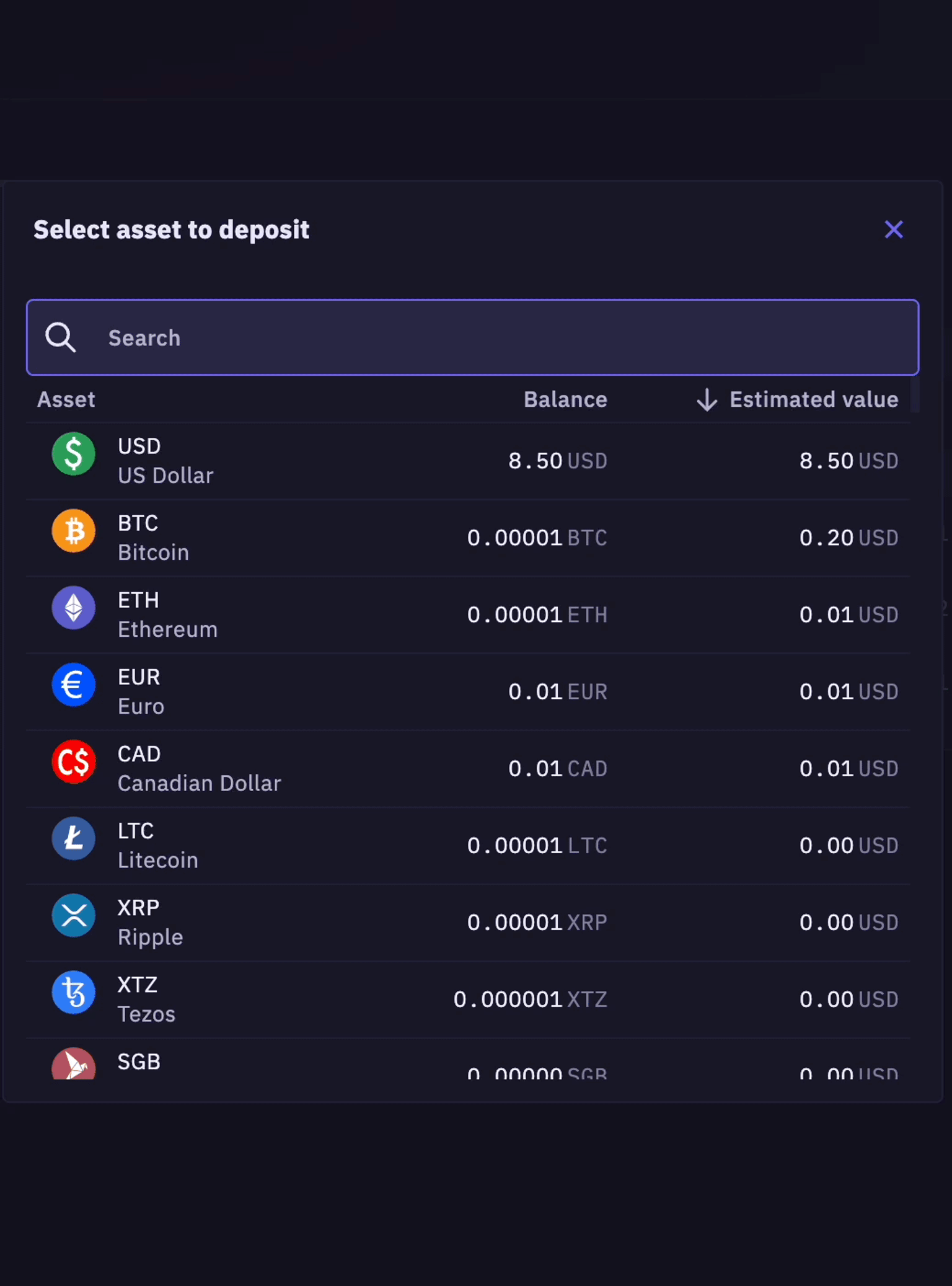Viewport: 952px width, 1286px height.
Task: Click the search magnifier icon
Action: [x=60, y=337]
